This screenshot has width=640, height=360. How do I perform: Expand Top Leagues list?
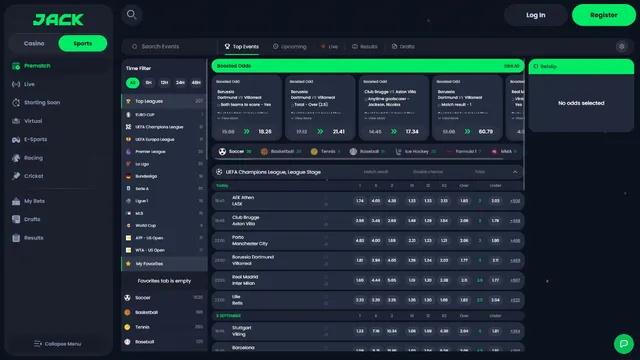click(164, 101)
